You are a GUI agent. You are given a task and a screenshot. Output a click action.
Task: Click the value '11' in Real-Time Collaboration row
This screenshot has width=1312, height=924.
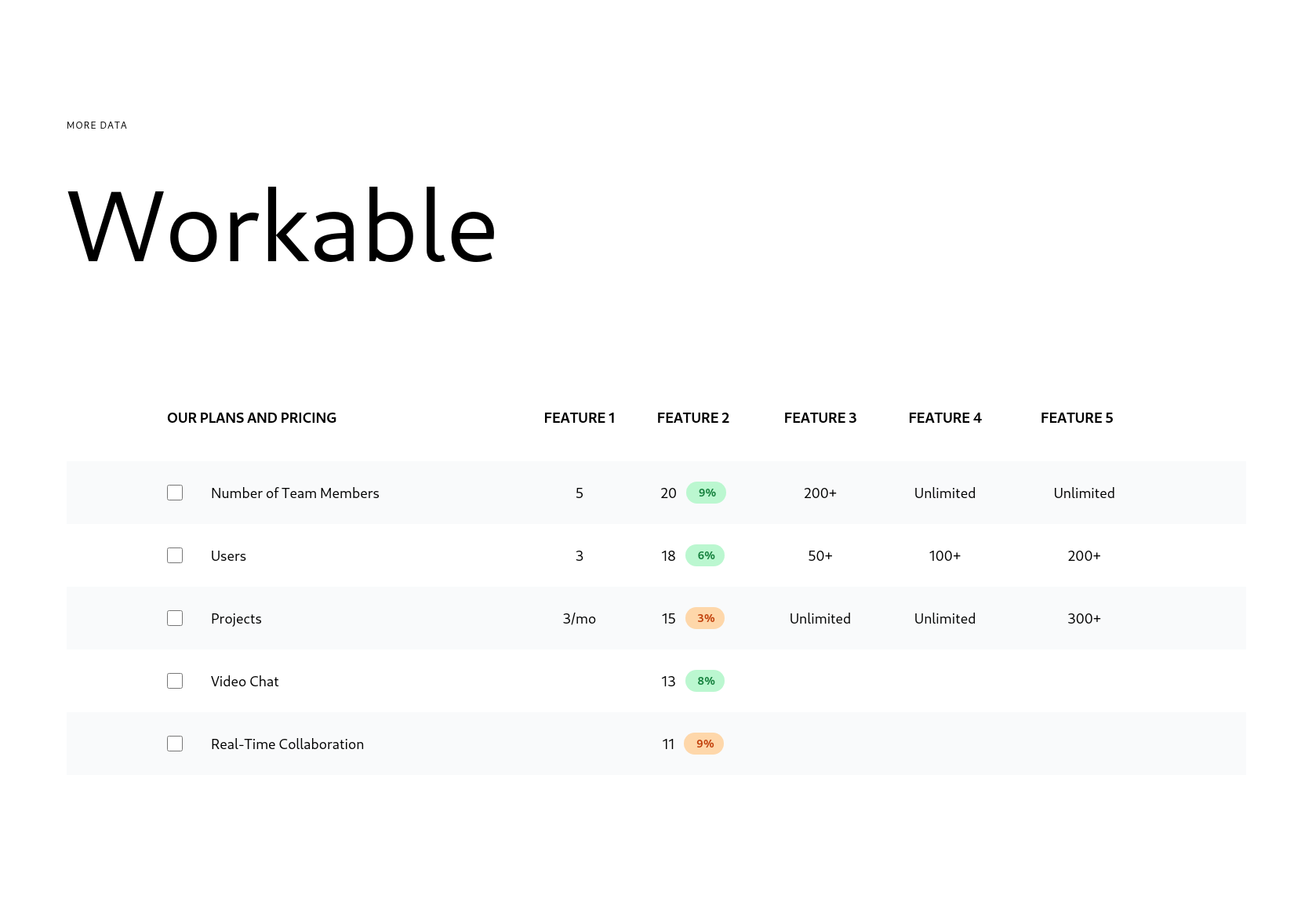point(668,744)
